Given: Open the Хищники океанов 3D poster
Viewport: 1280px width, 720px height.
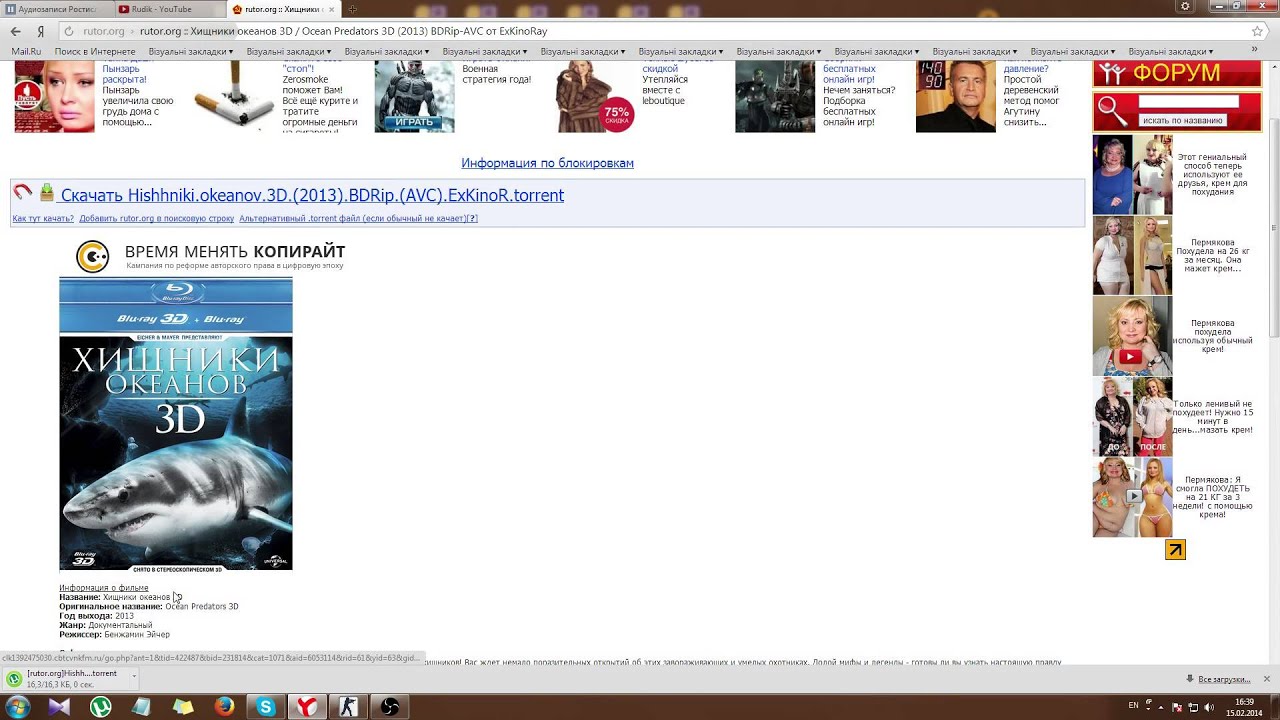Looking at the screenshot, I should point(175,424).
